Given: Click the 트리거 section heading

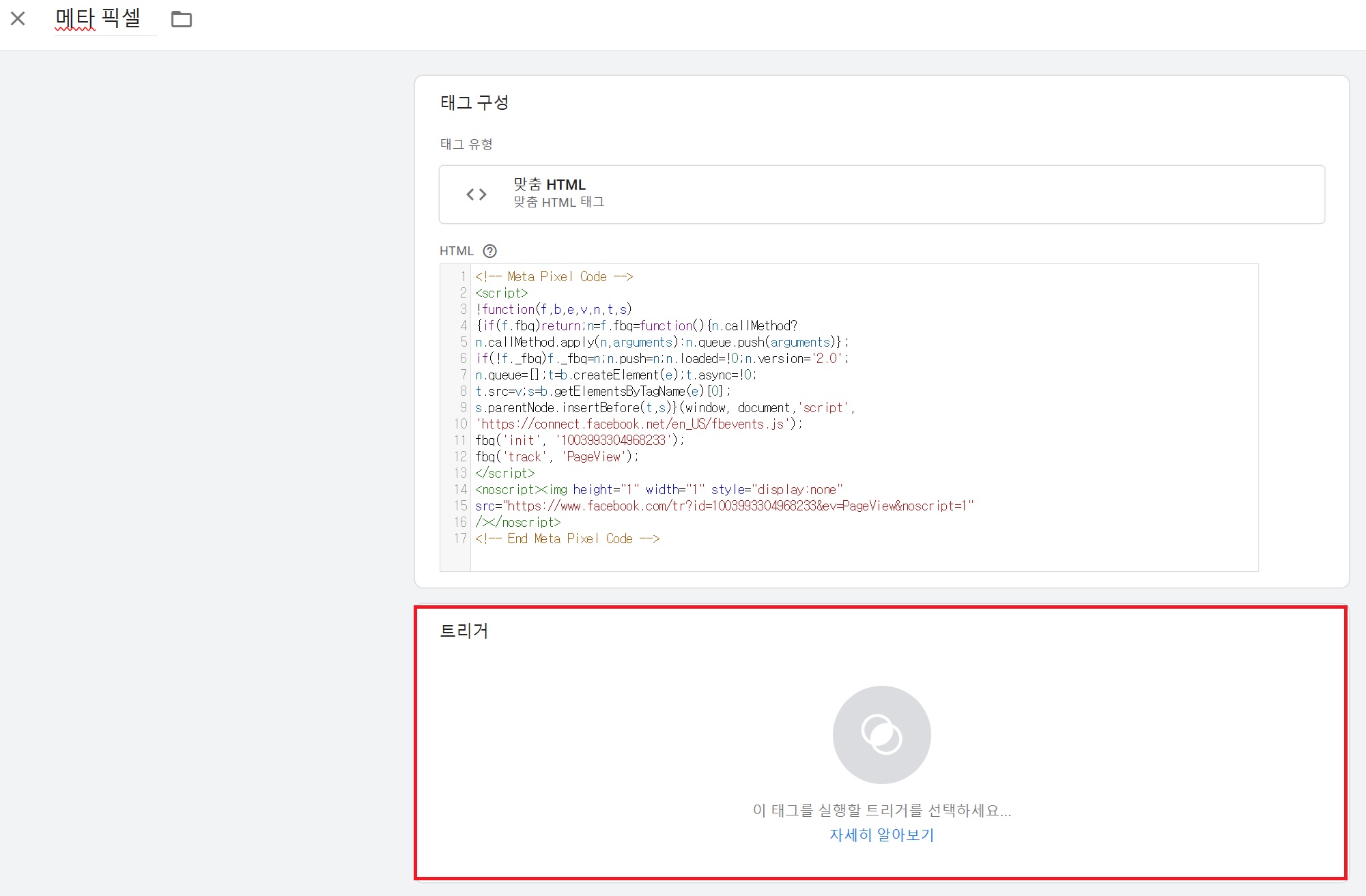Looking at the screenshot, I should [x=464, y=631].
